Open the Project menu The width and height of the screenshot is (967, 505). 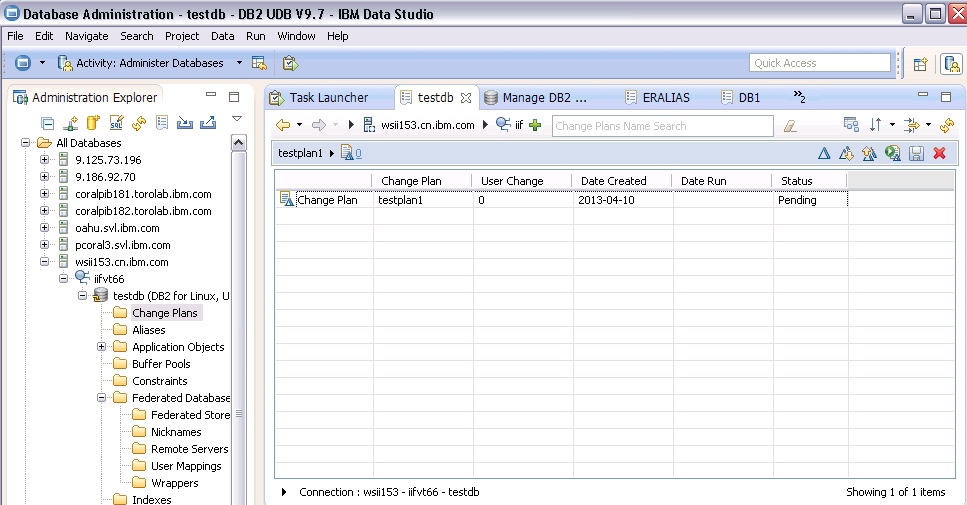[x=182, y=36]
